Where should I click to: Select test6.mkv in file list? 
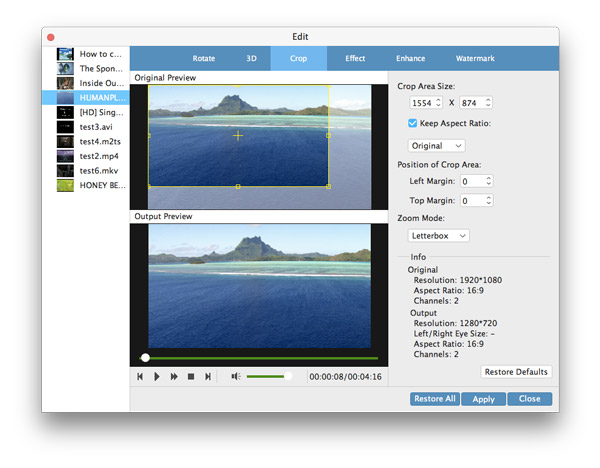coord(86,171)
